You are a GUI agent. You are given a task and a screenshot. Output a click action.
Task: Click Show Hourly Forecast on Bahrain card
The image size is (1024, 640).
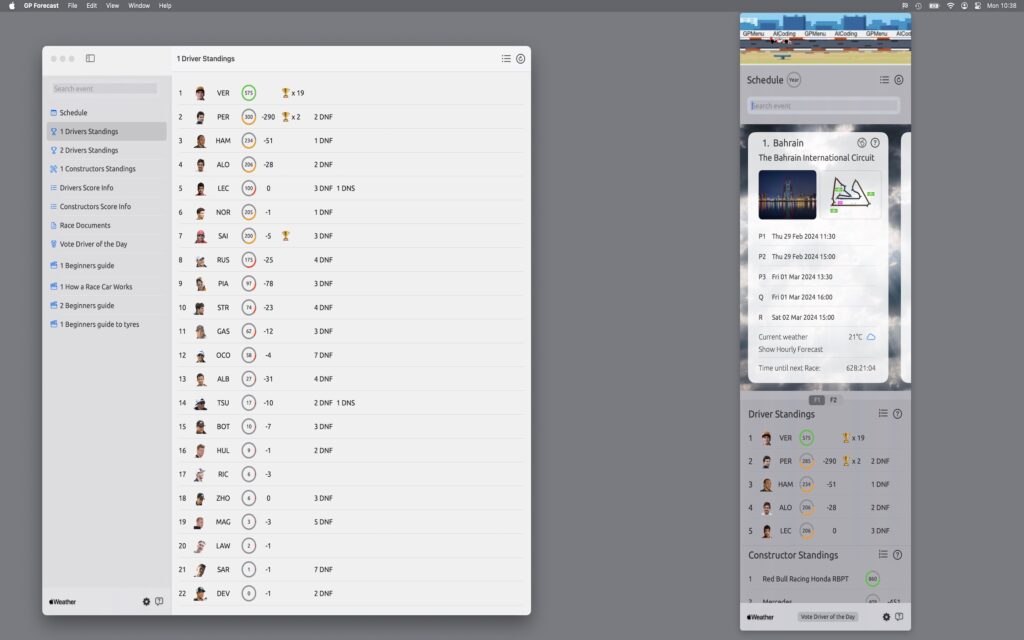tap(790, 349)
